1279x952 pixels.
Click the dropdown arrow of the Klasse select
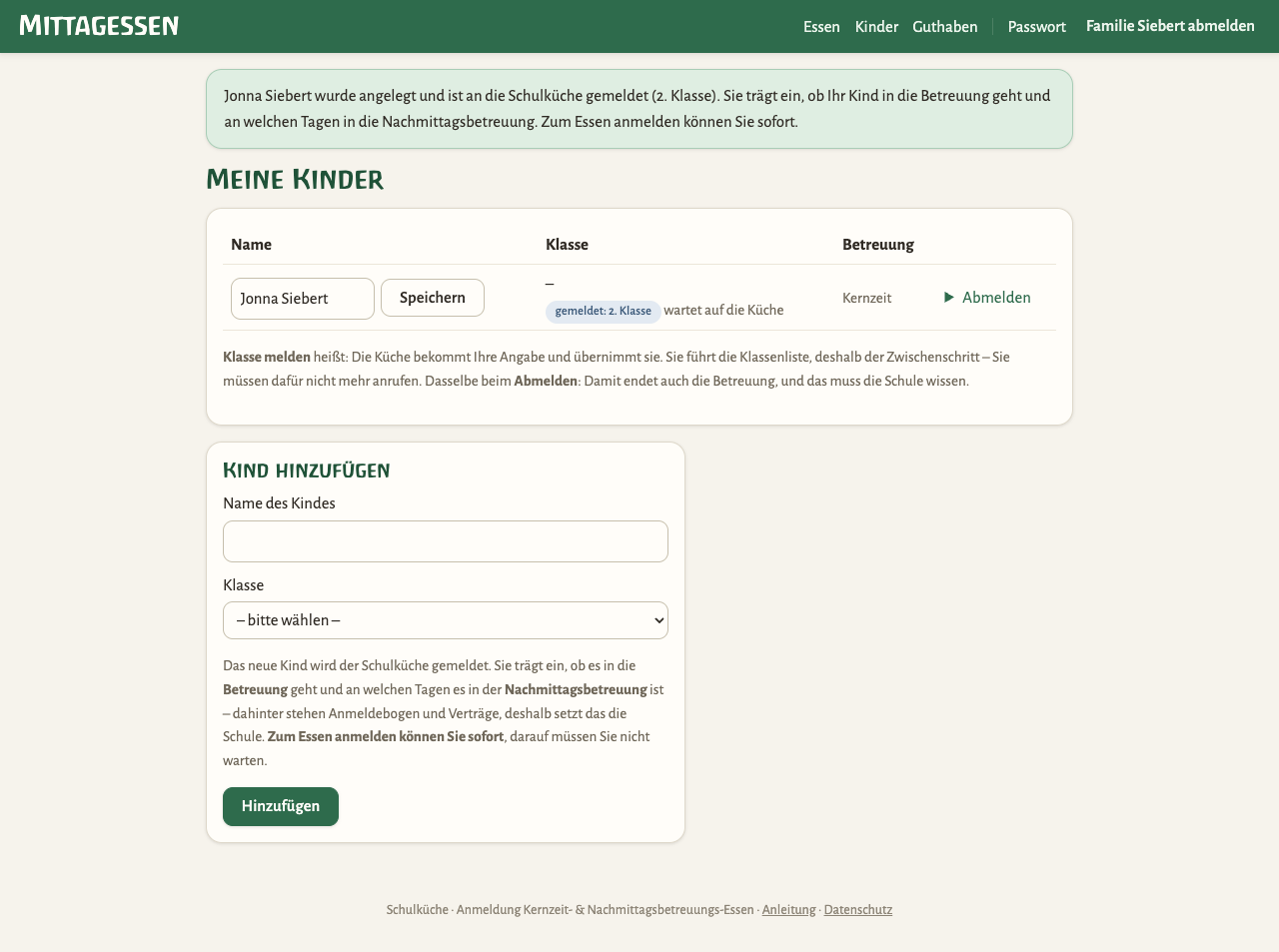[658, 620]
